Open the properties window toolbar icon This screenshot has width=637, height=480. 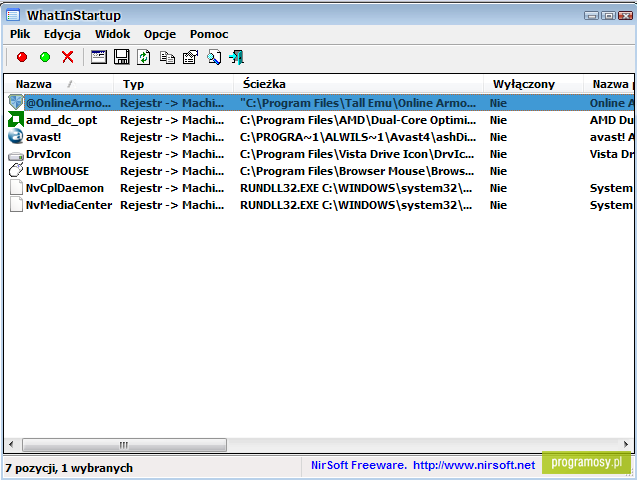(99, 57)
